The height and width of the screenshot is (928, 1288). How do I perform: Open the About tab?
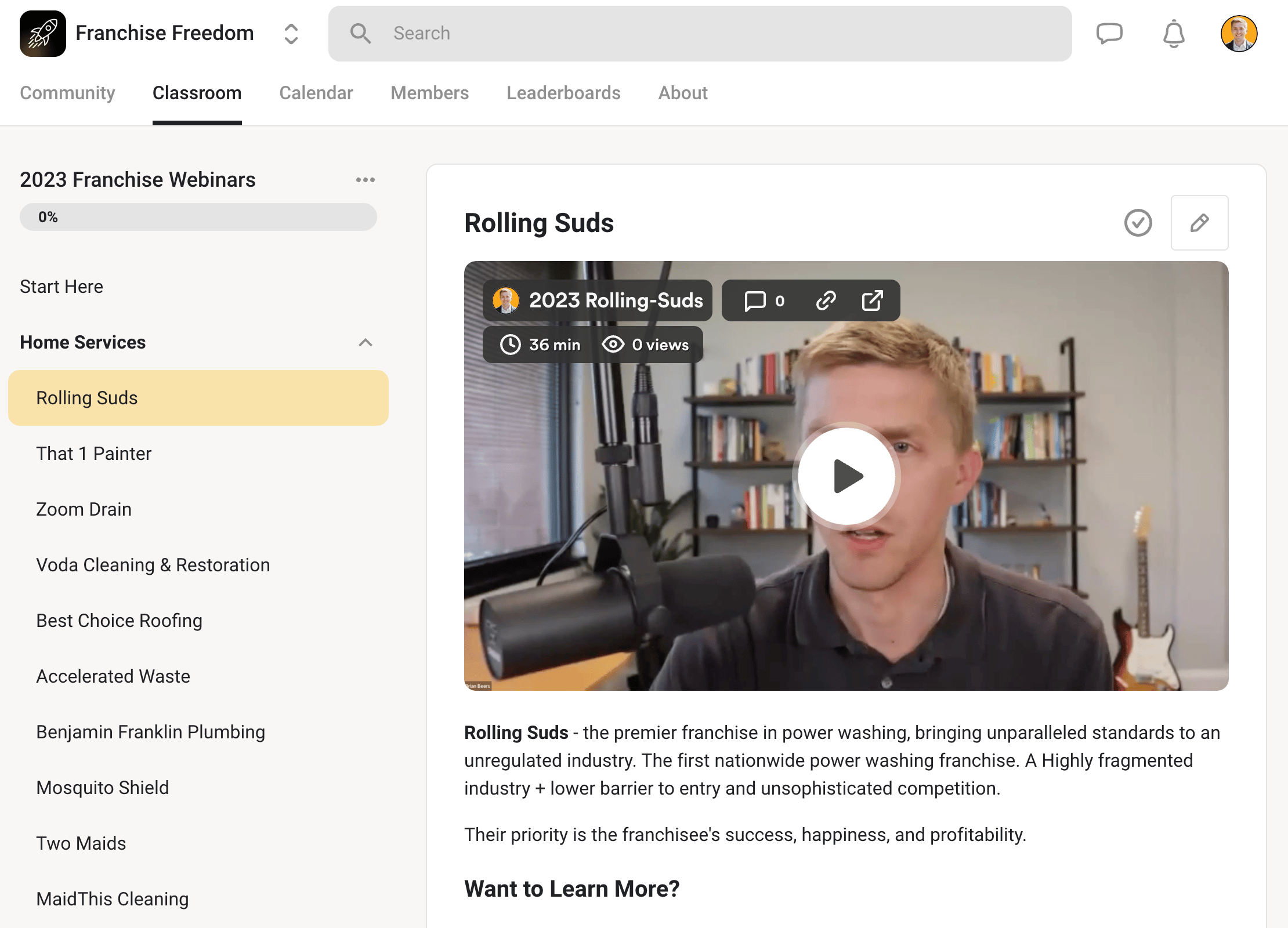click(683, 93)
